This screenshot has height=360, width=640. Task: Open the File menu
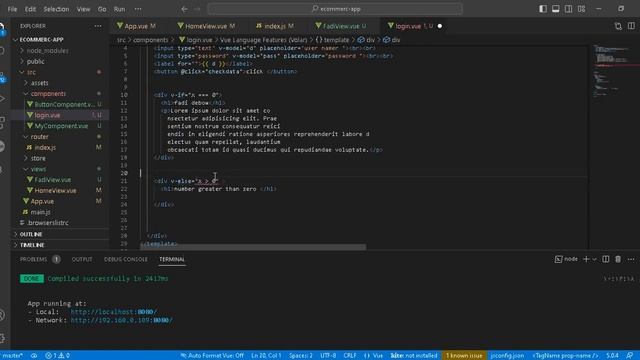[12, 9]
